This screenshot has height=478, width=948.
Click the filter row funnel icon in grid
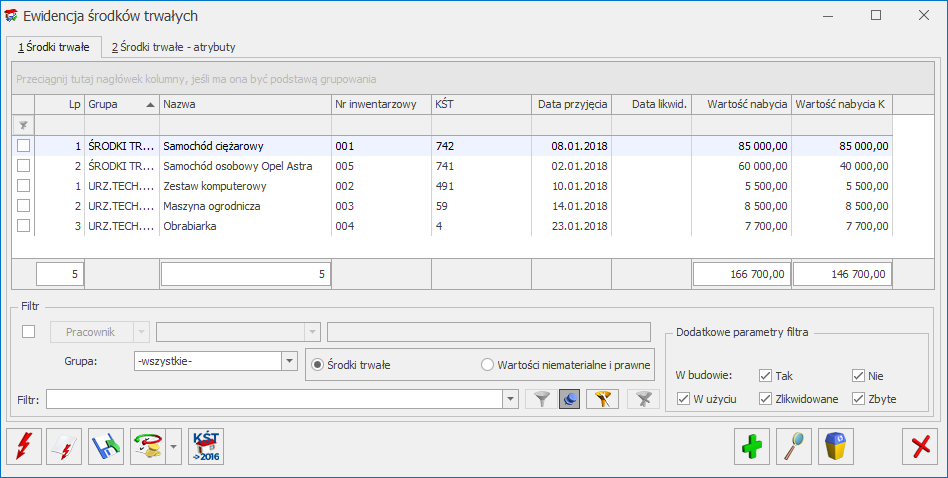(24, 125)
